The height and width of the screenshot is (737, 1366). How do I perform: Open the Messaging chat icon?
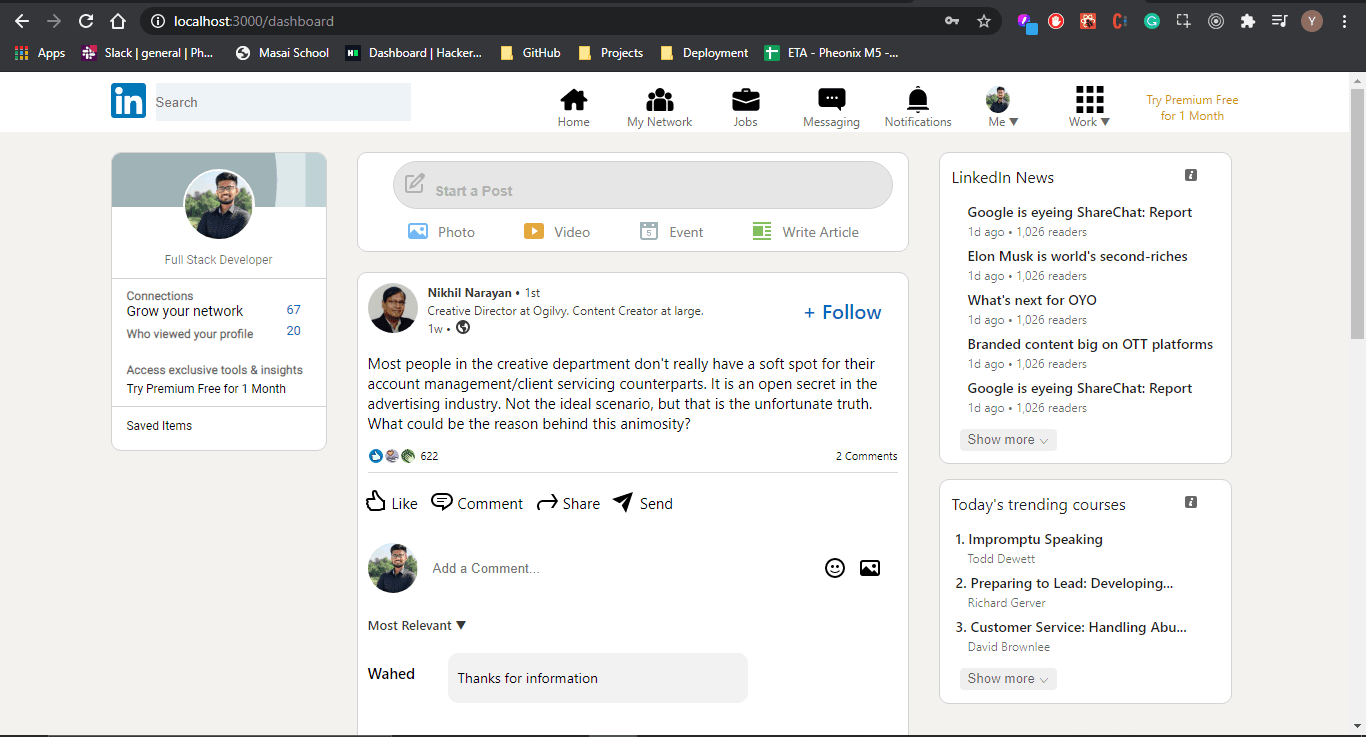(x=831, y=100)
